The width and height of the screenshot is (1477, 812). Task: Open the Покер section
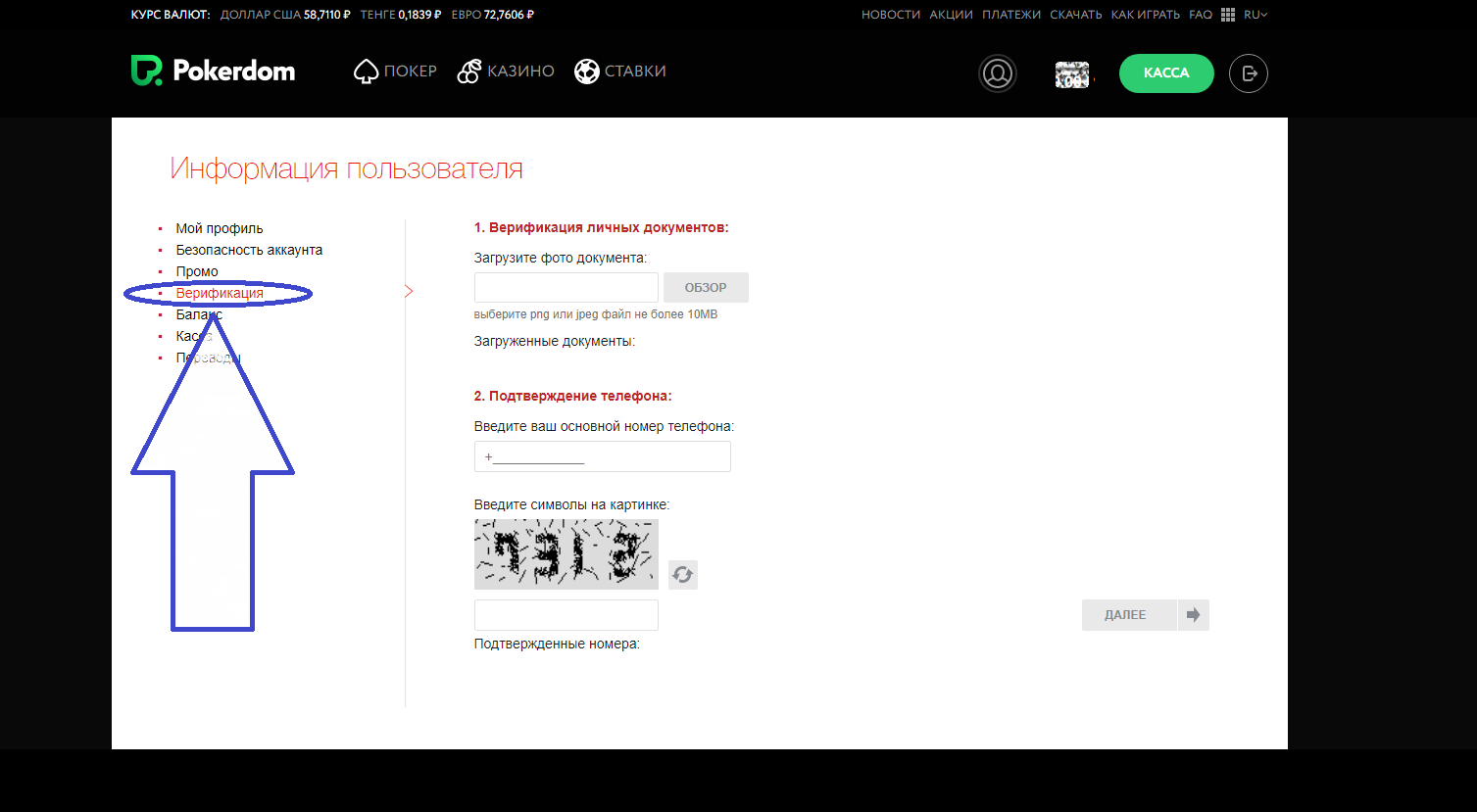tap(395, 72)
